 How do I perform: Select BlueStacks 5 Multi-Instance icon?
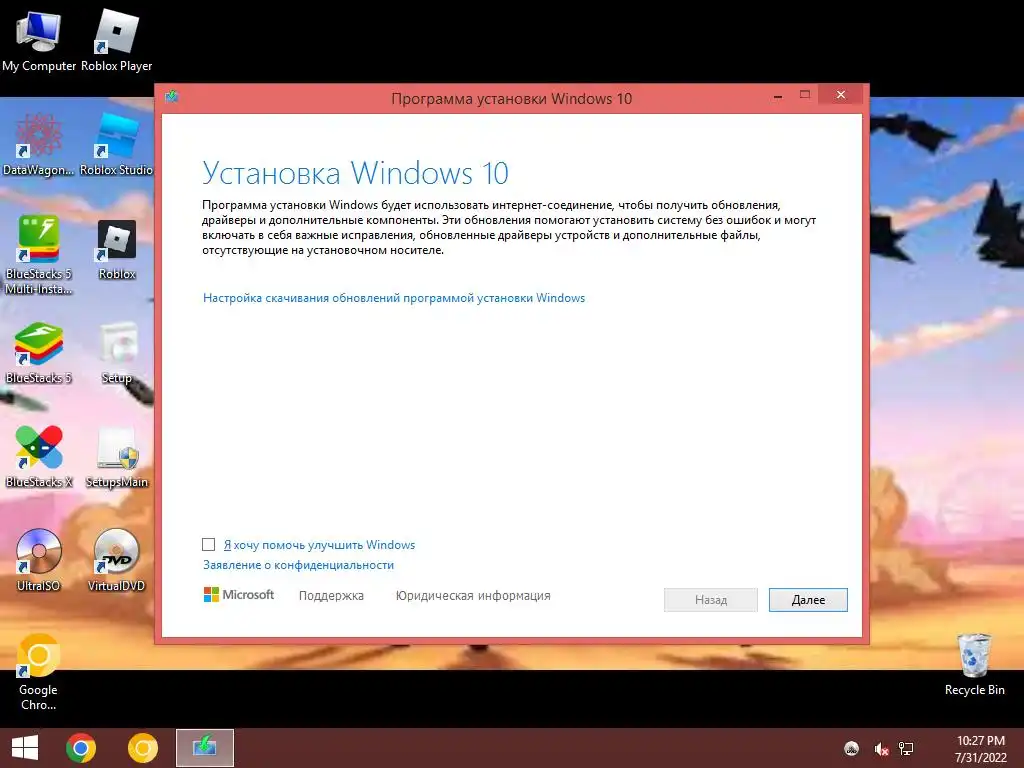[39, 255]
